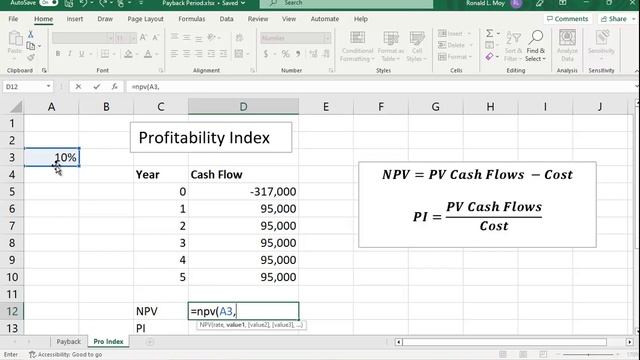Switch to the Page Layout tab
640x360 pixels.
tap(145, 19)
